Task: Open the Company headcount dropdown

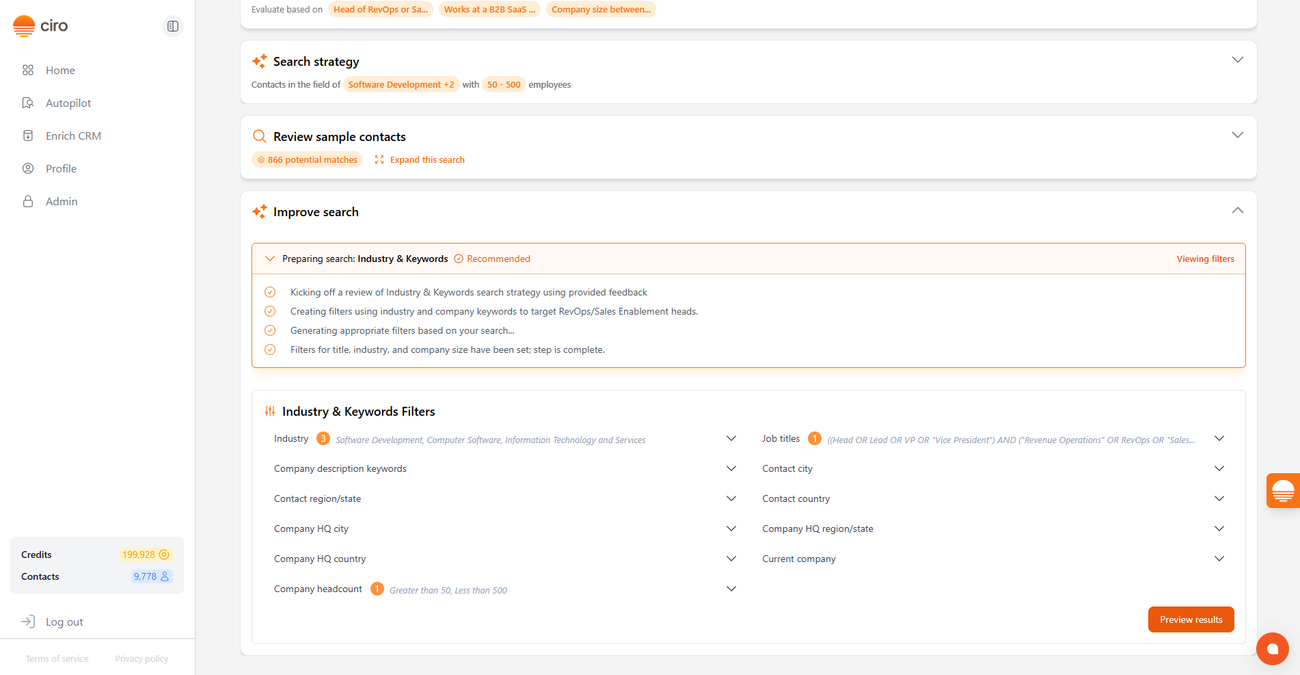Action: coord(730,589)
